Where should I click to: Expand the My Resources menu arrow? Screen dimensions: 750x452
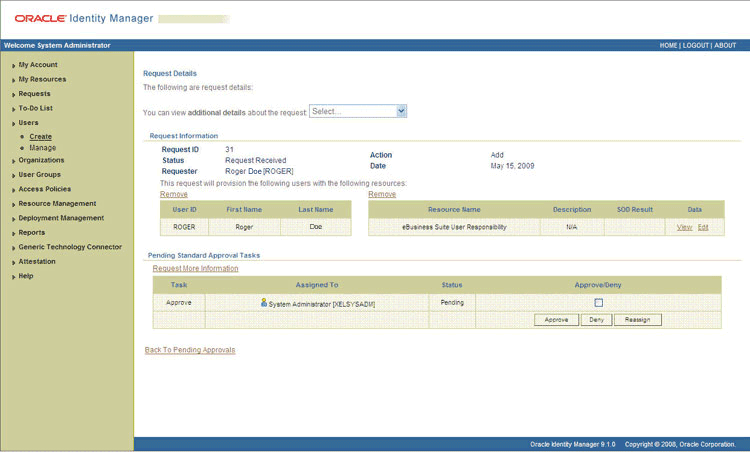13,80
